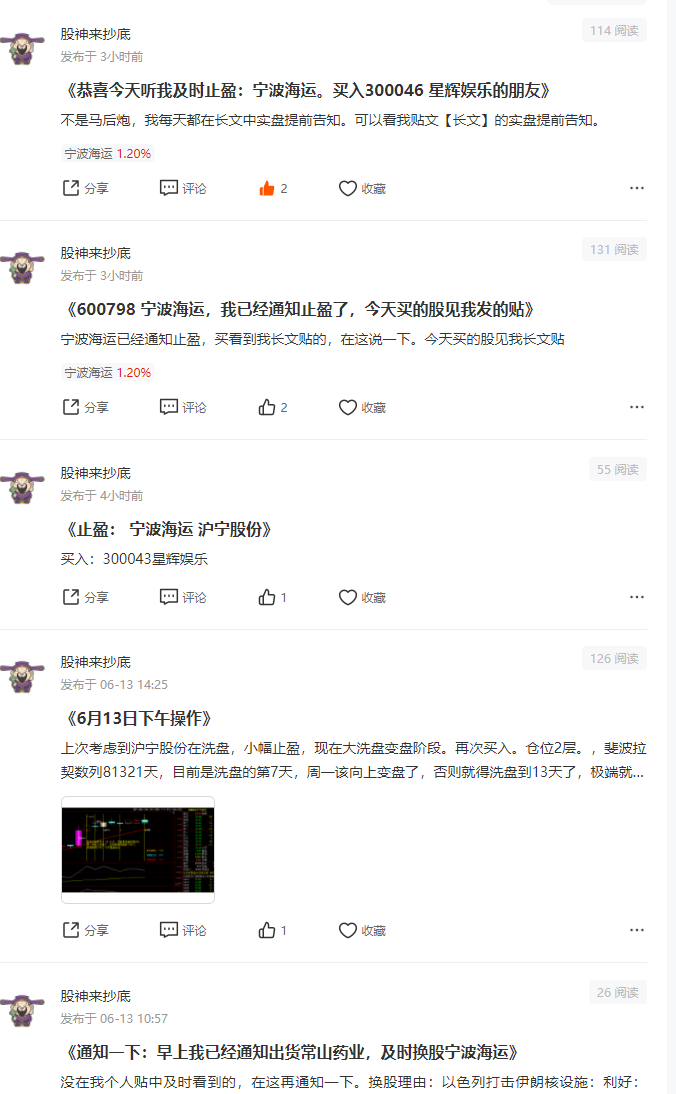Unlike the first post with the orange thumbs-up
The width and height of the screenshot is (676, 1094).
pyautogui.click(x=273, y=188)
